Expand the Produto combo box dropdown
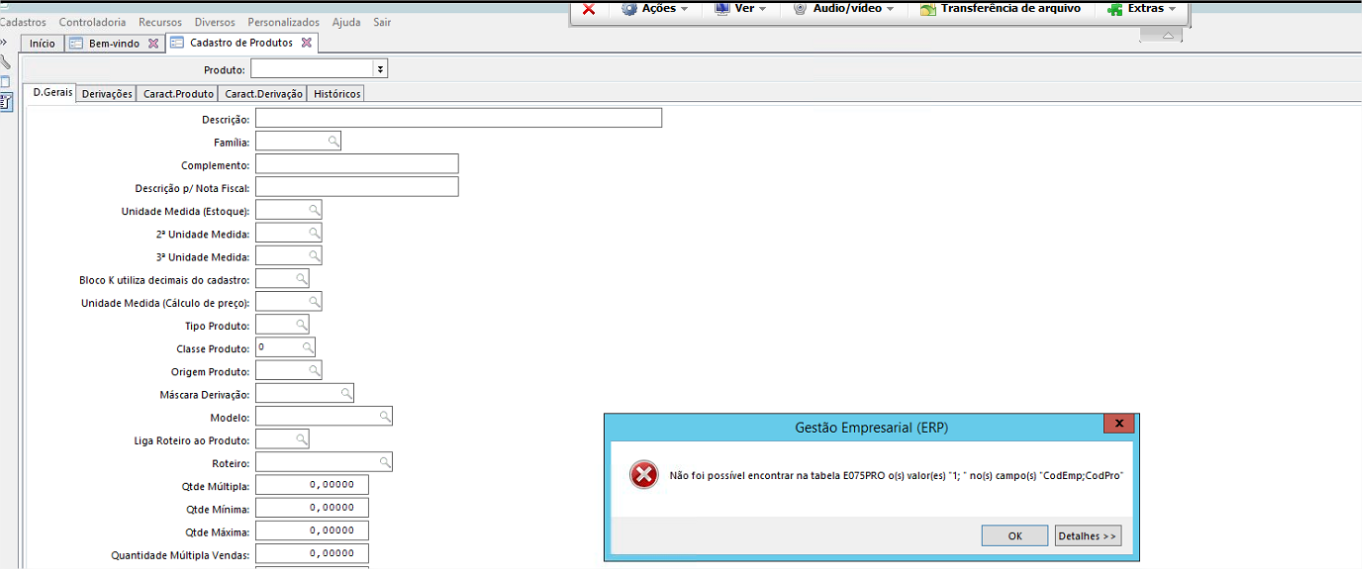The image size is (1362, 569). point(380,69)
